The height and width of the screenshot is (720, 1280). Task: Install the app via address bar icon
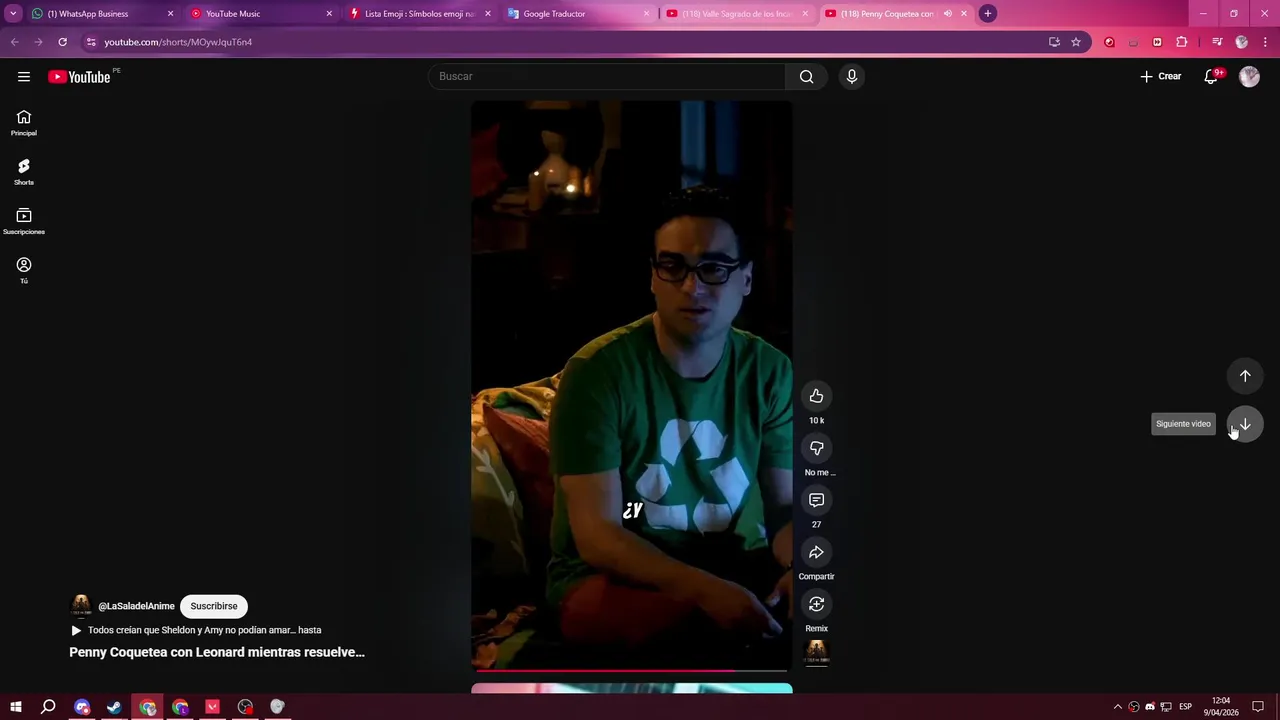click(x=1054, y=42)
